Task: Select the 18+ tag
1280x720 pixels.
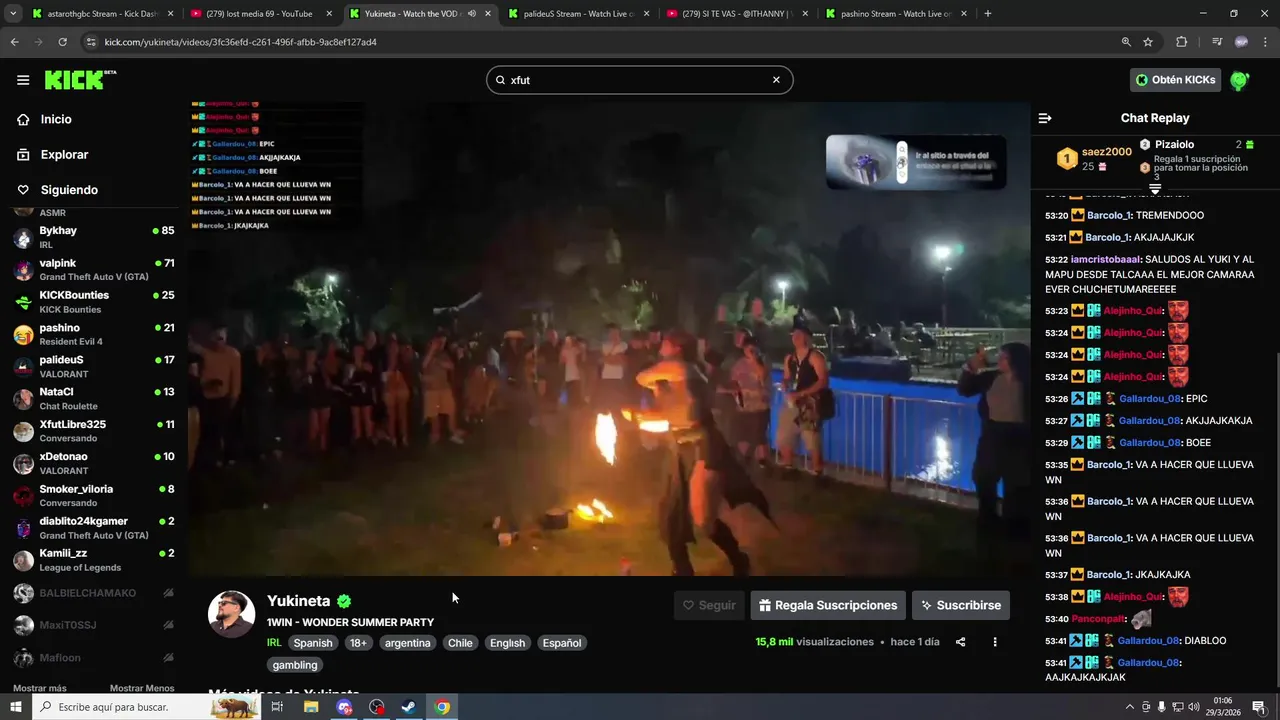Action: pyautogui.click(x=358, y=643)
